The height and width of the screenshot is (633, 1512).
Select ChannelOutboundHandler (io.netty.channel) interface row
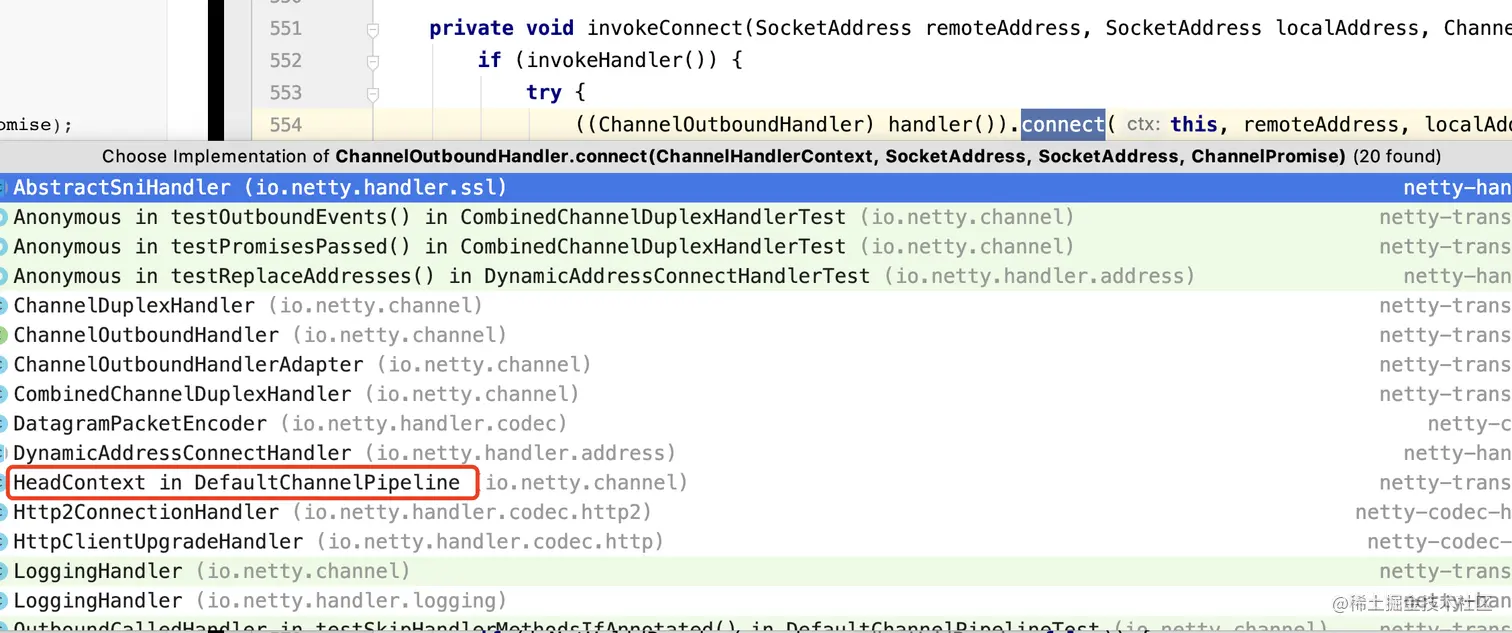[x=756, y=335]
